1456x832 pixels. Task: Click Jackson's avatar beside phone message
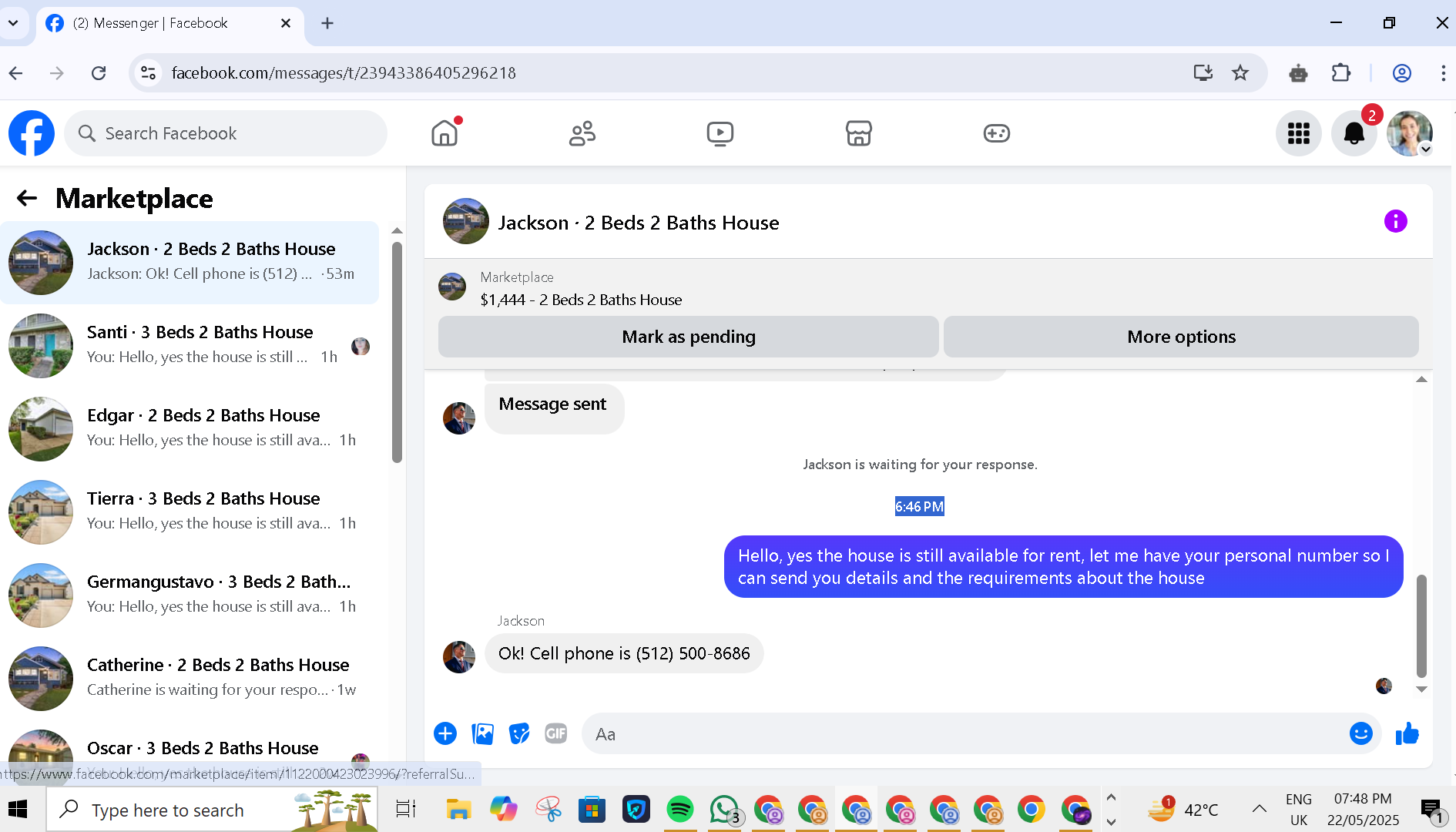459,657
